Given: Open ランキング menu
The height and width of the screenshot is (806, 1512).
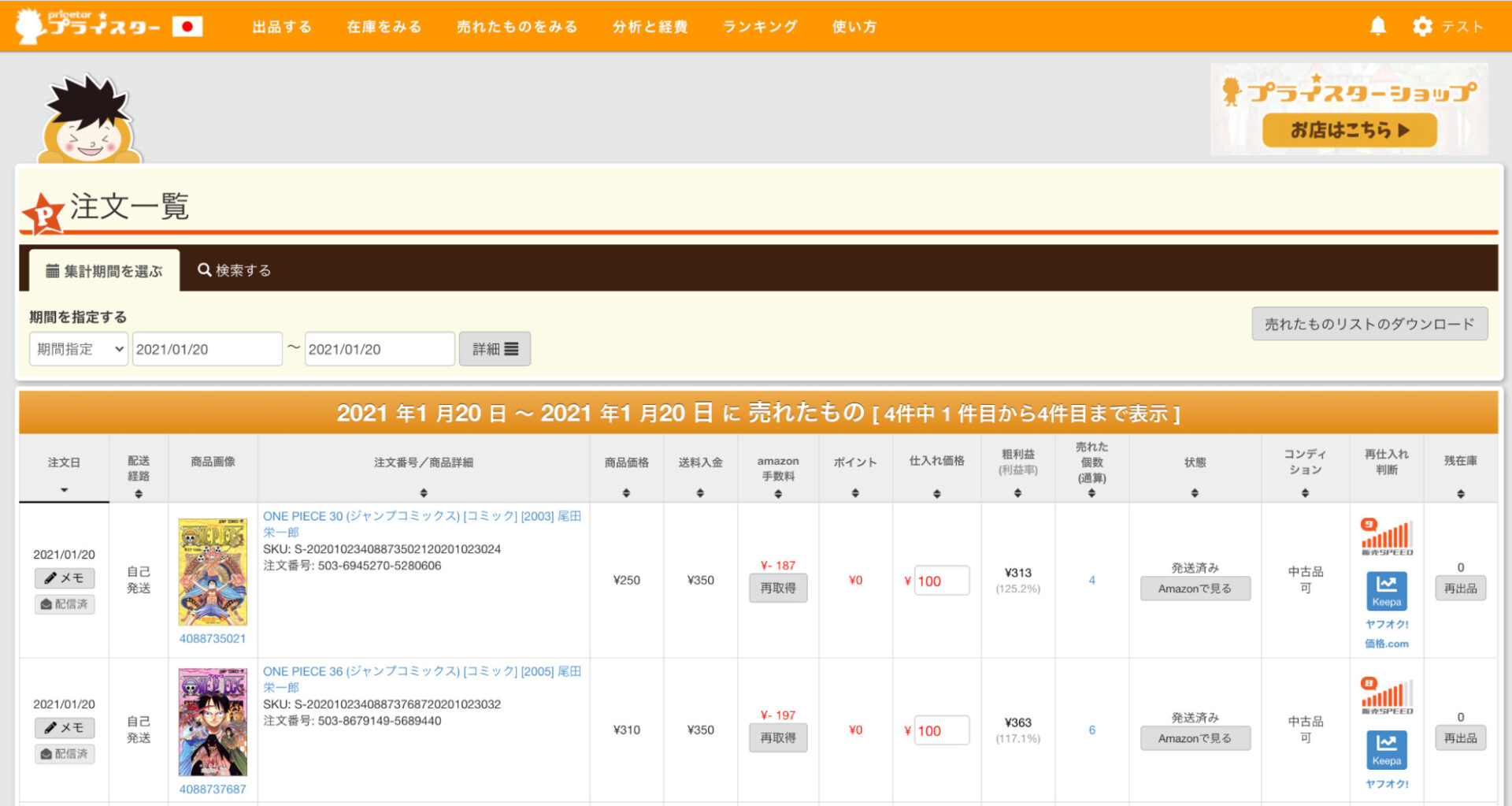Looking at the screenshot, I should click(x=760, y=27).
